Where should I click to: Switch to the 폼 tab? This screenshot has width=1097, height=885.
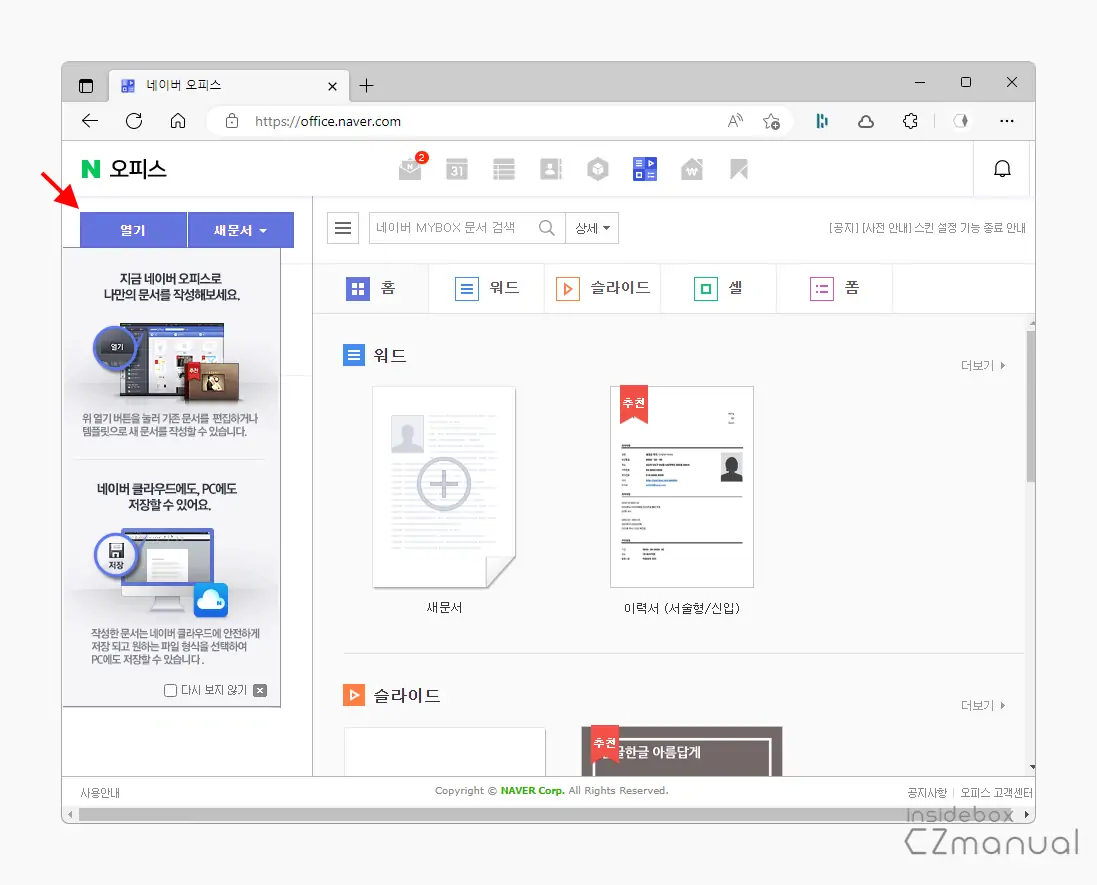click(835, 288)
